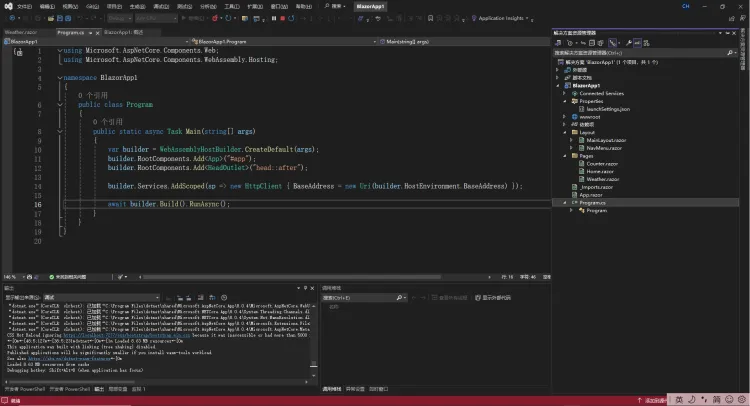Click the red stop debugging icon

[x=283, y=18]
